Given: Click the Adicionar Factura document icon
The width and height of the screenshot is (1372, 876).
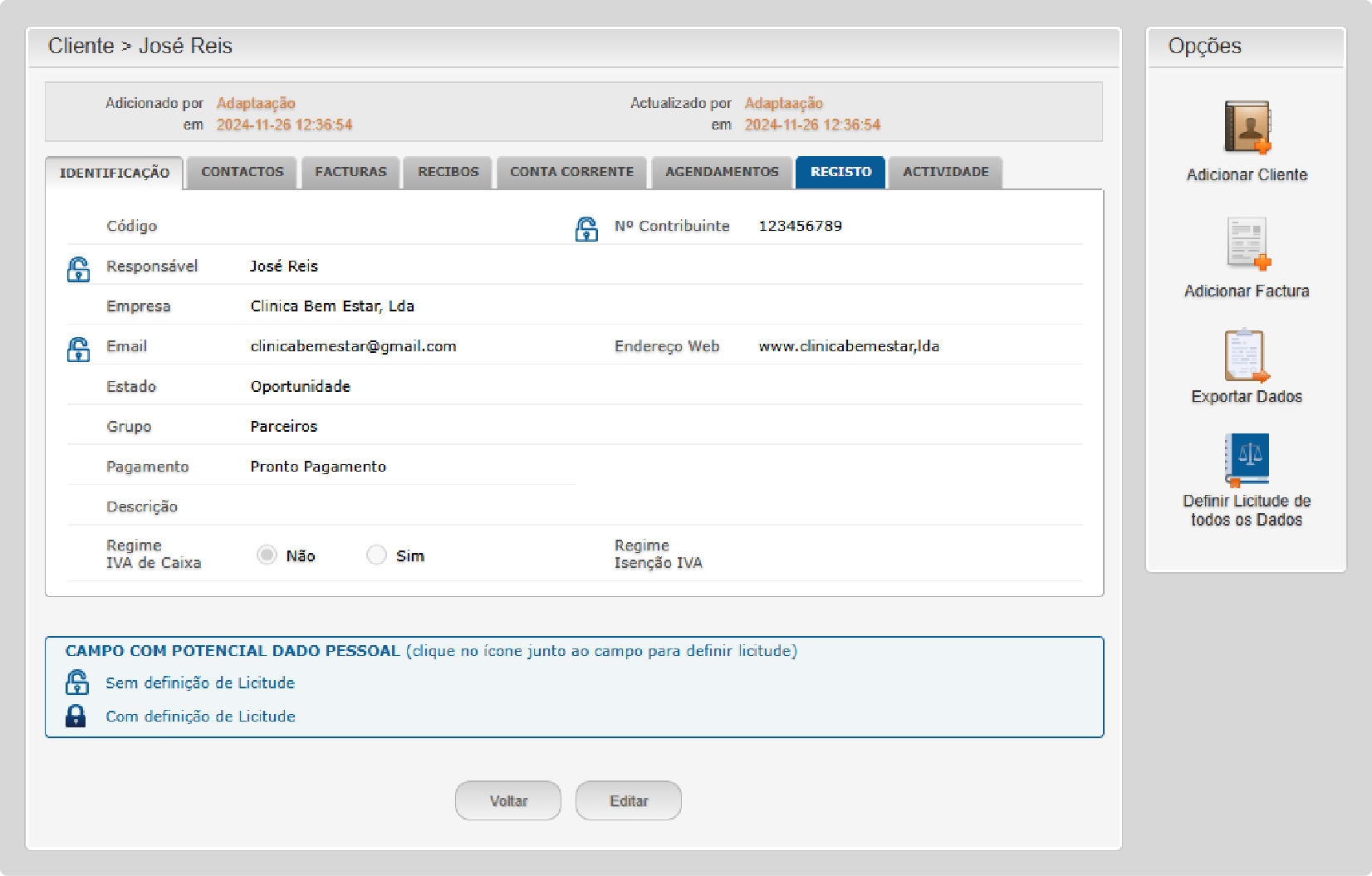Looking at the screenshot, I should (1247, 243).
